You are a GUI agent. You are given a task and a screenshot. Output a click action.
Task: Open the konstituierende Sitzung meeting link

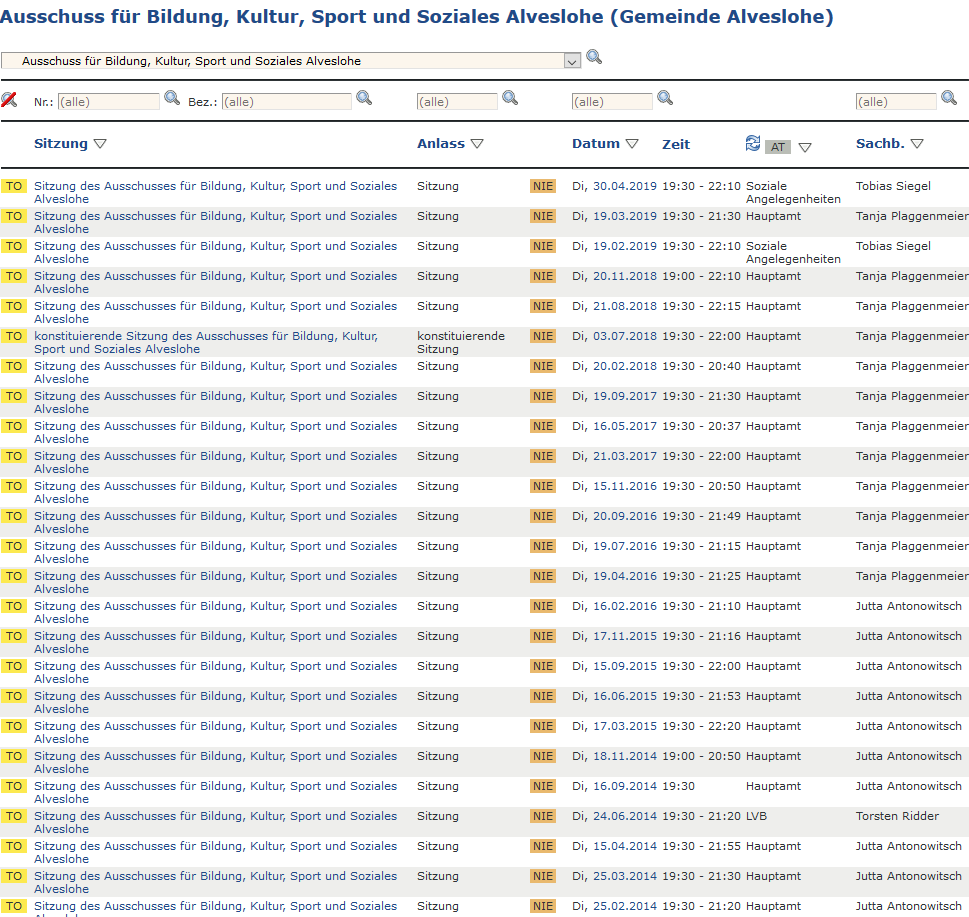(206, 342)
